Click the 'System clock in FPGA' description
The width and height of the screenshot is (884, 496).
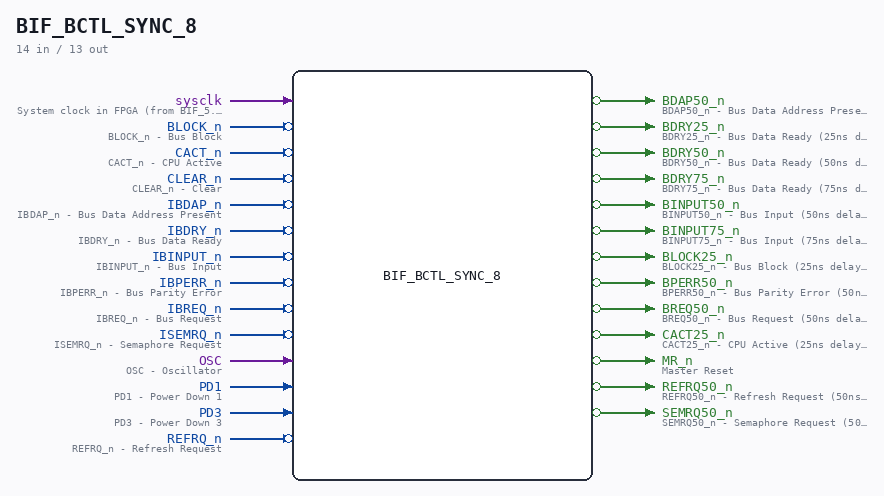coord(120,110)
